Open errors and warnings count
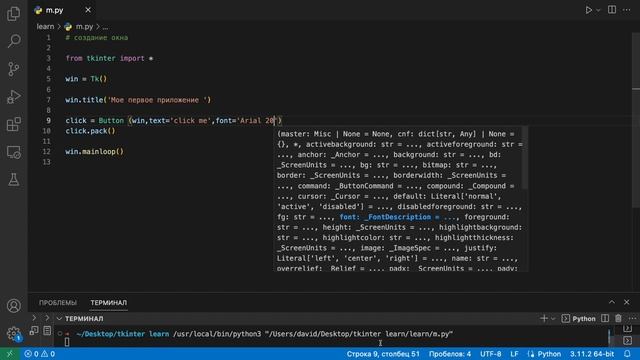The image size is (640, 360). [x=40, y=354]
